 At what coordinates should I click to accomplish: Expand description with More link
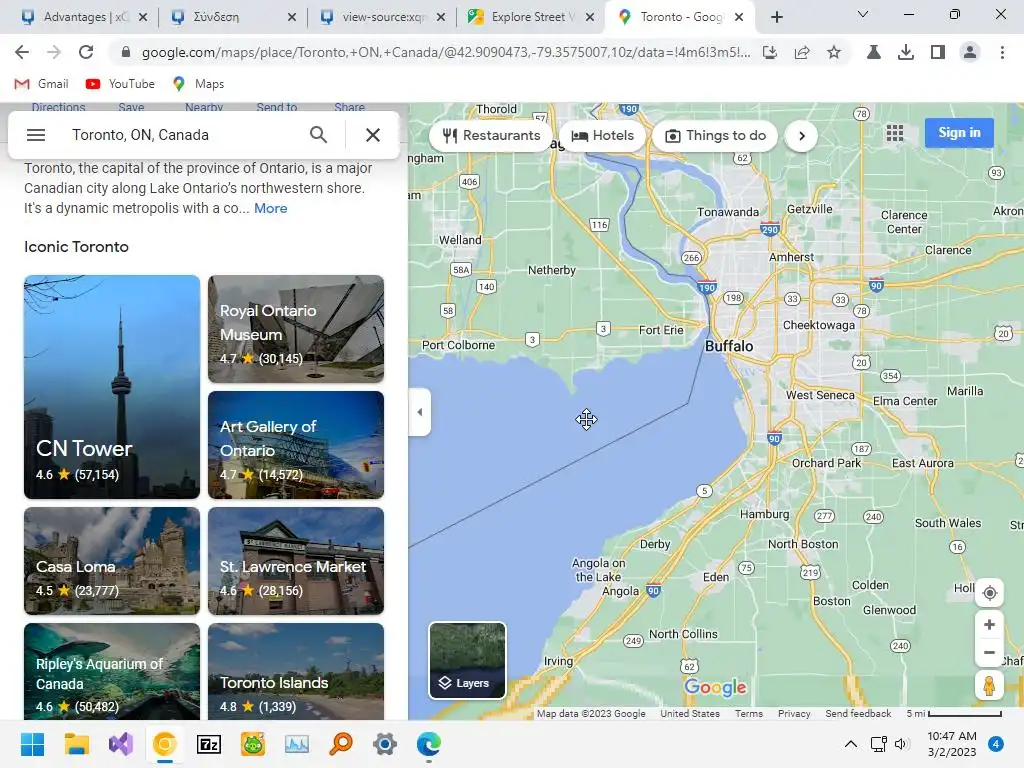point(270,208)
